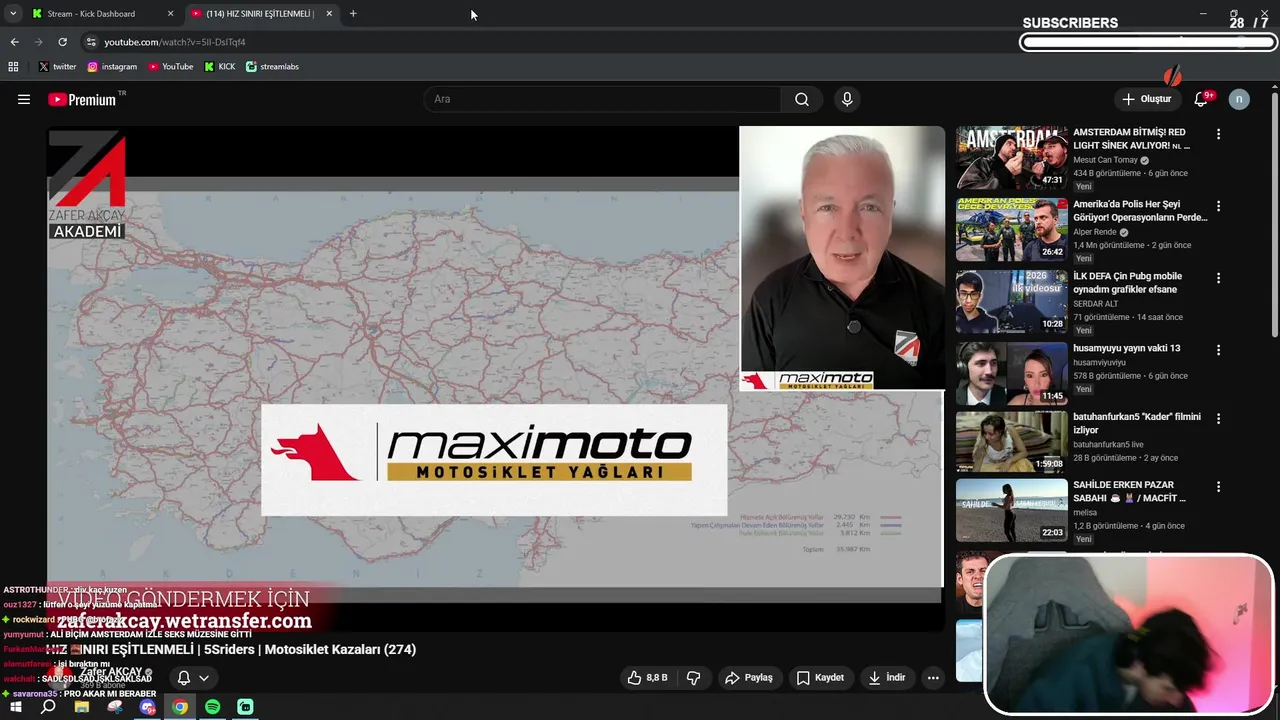This screenshot has height=720, width=1280.
Task: Open instagram bookmark
Action: [x=112, y=66]
